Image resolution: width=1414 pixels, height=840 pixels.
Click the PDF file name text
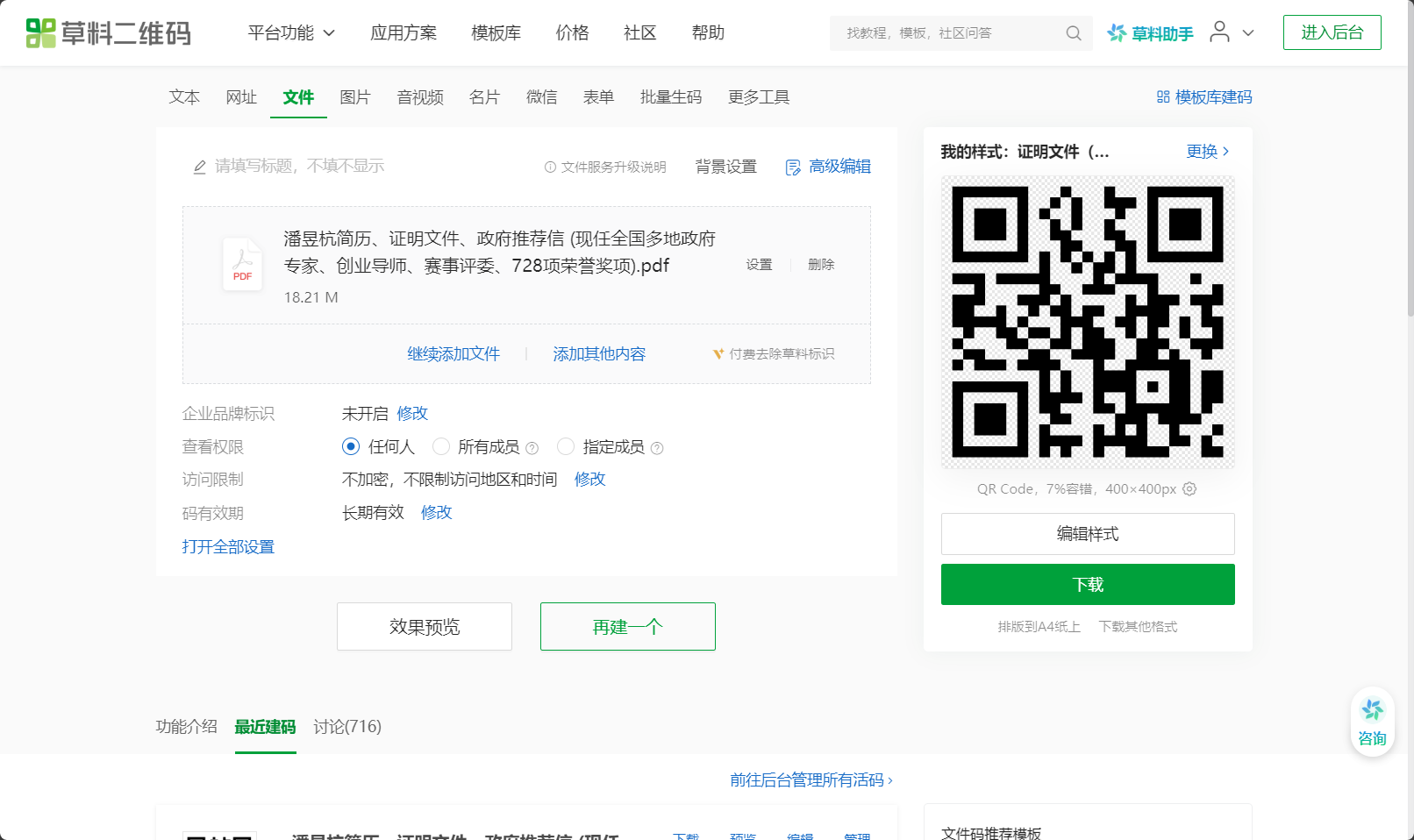[500, 252]
